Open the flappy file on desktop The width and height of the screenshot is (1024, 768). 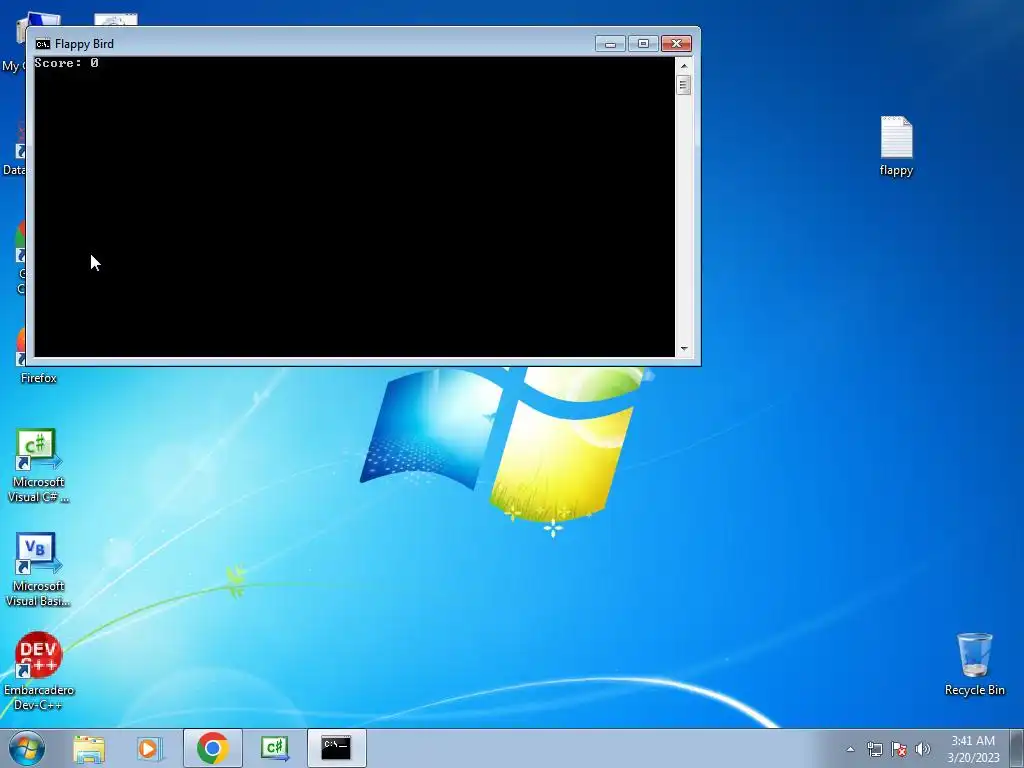click(x=896, y=146)
